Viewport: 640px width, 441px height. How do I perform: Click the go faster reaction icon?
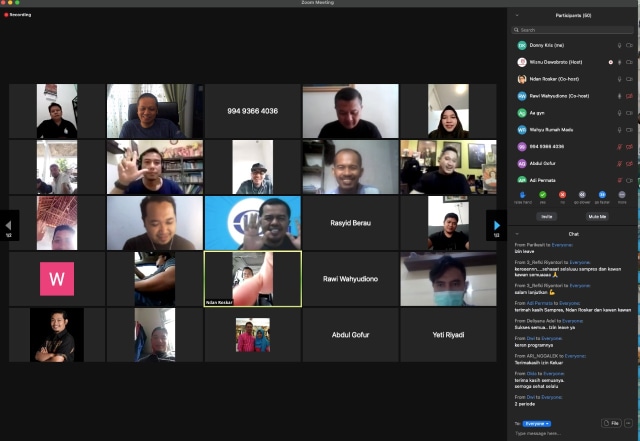(x=602, y=195)
